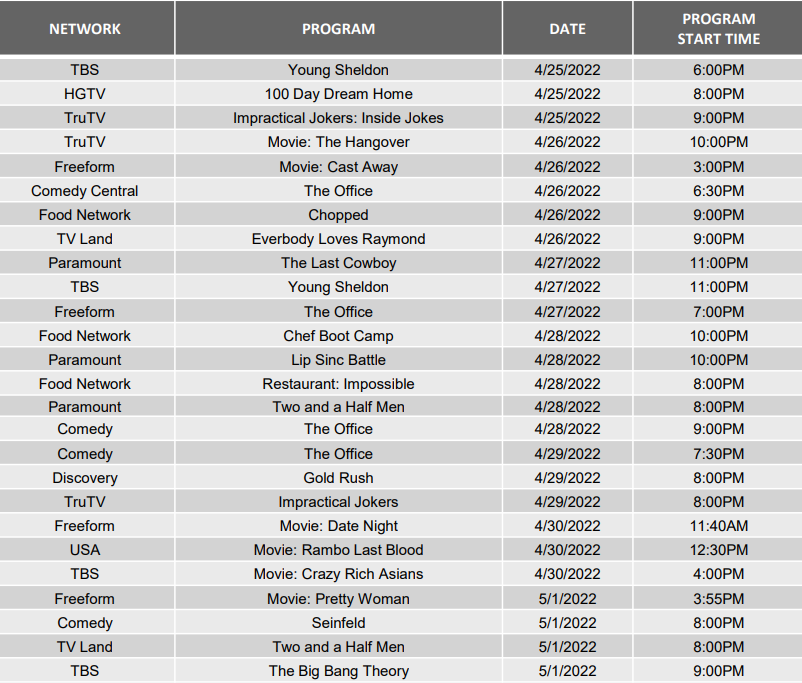Click the DATE column header
The image size is (802, 683).
point(567,29)
